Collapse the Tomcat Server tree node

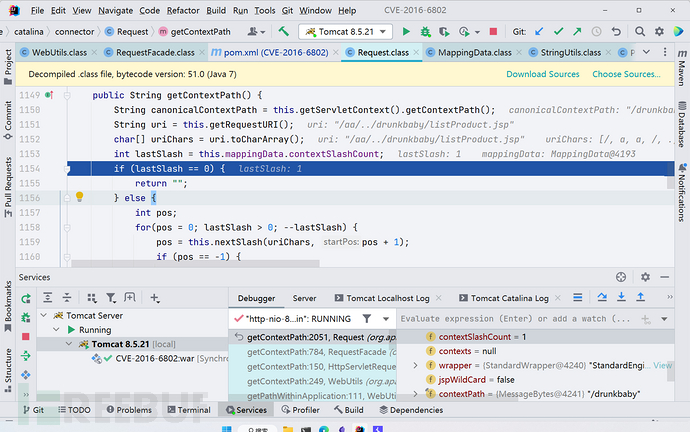pos(44,315)
